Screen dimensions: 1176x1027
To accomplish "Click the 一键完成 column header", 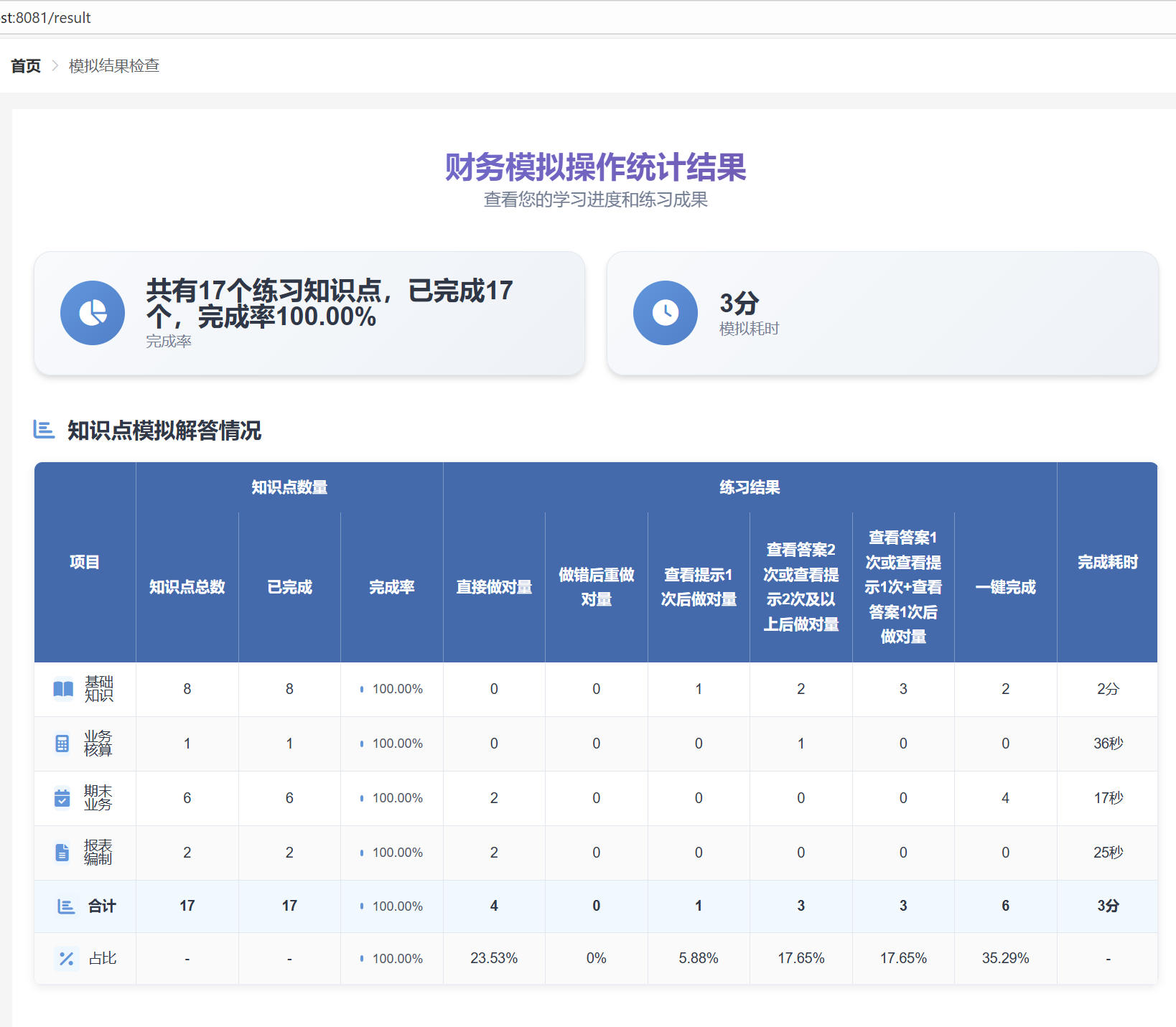I will (x=1005, y=587).
